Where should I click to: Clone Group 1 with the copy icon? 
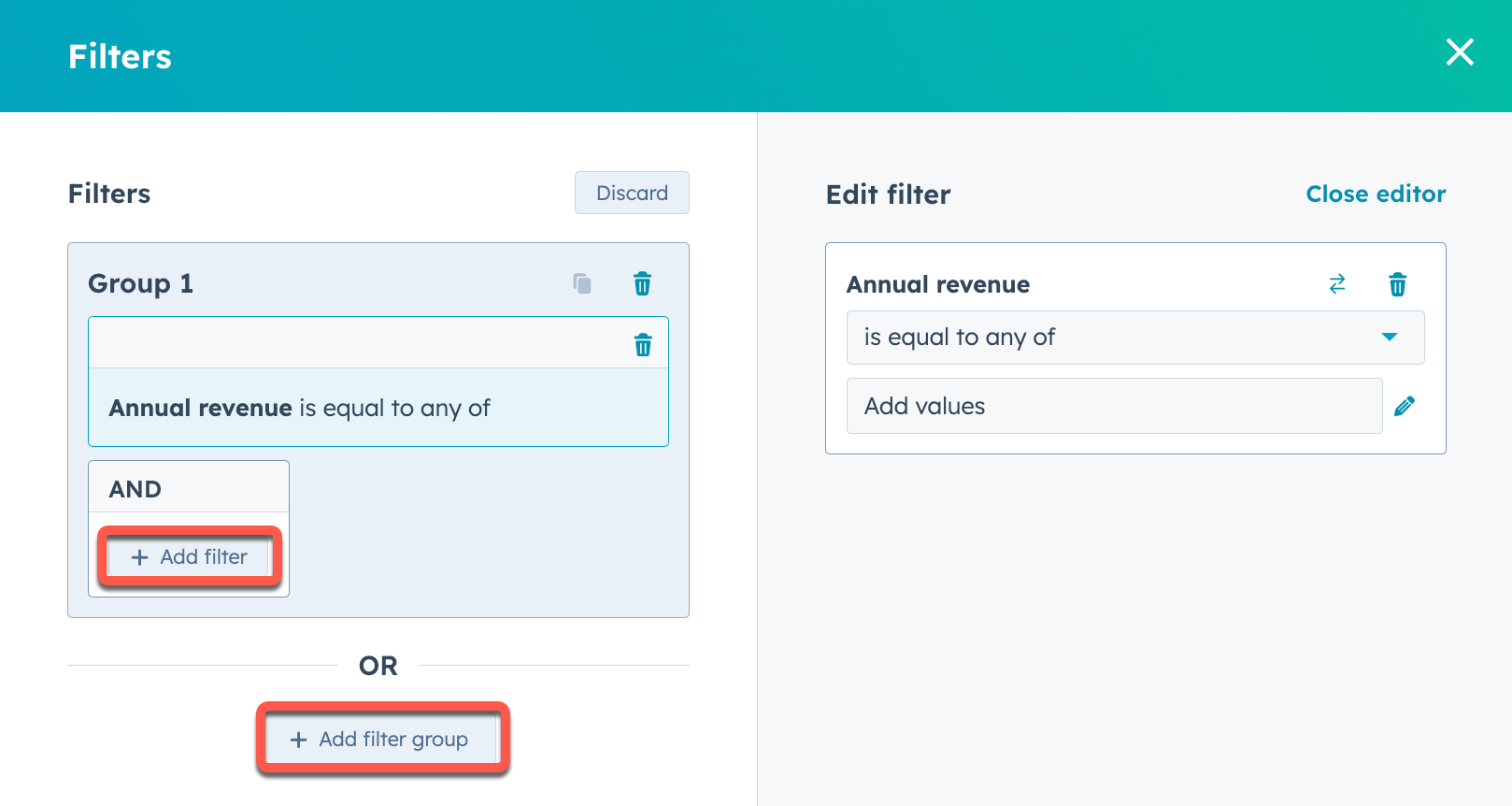click(582, 283)
